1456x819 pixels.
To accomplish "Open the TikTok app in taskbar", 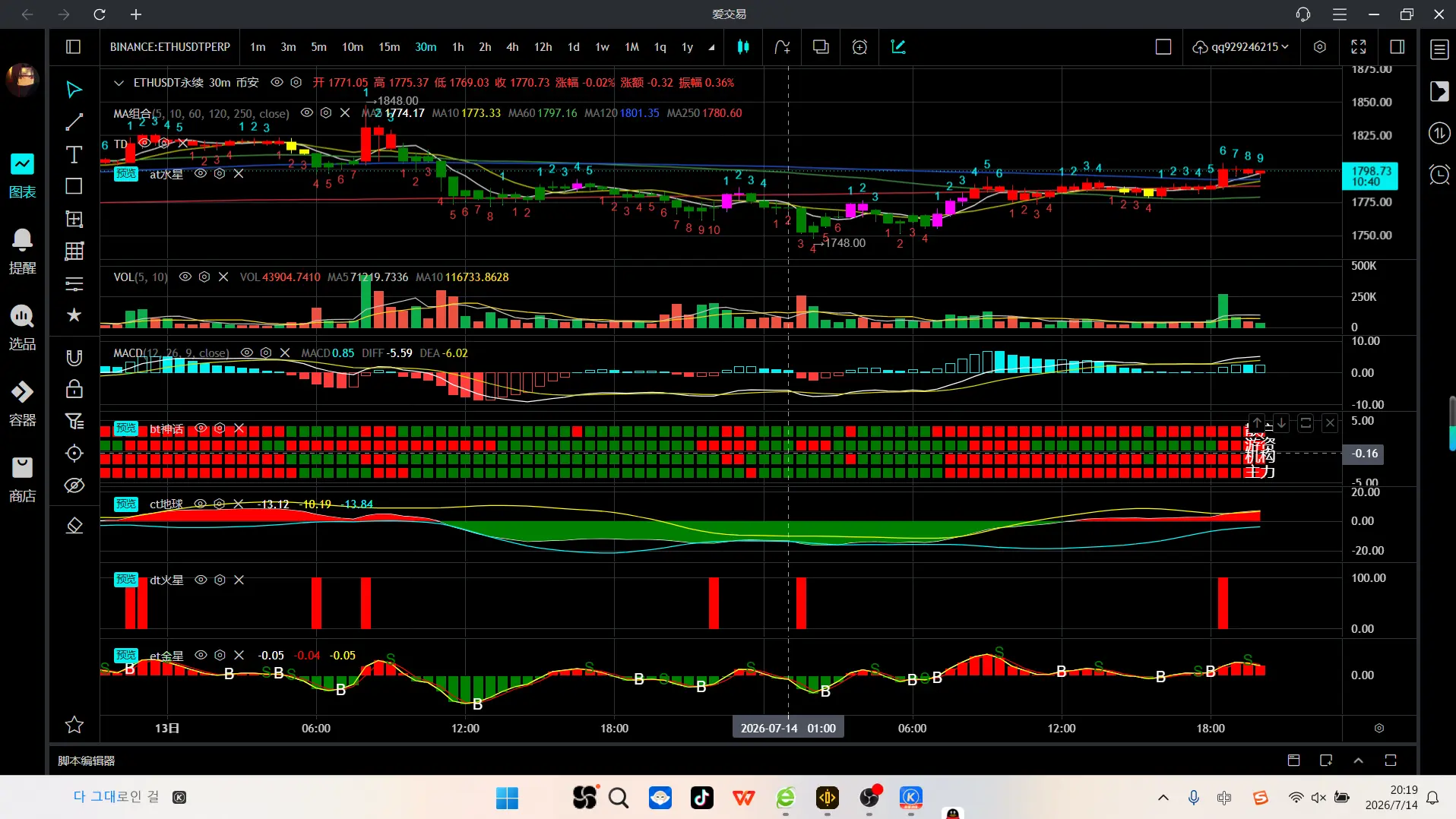I will pos(701,797).
